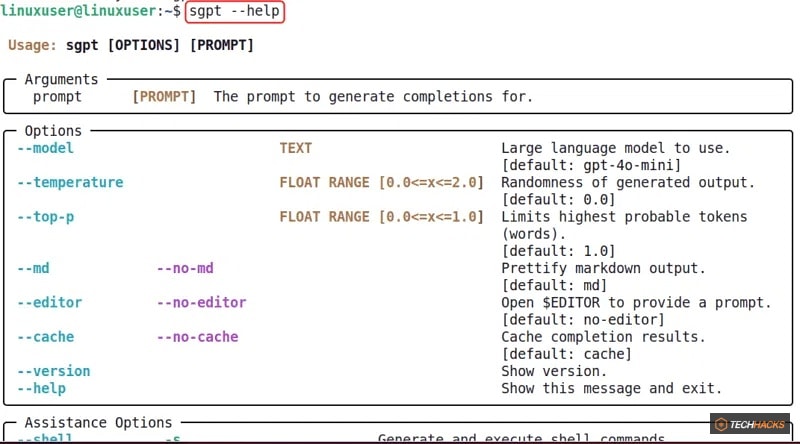Click 'Usage:' label text
The image size is (800, 444).
click(32, 45)
